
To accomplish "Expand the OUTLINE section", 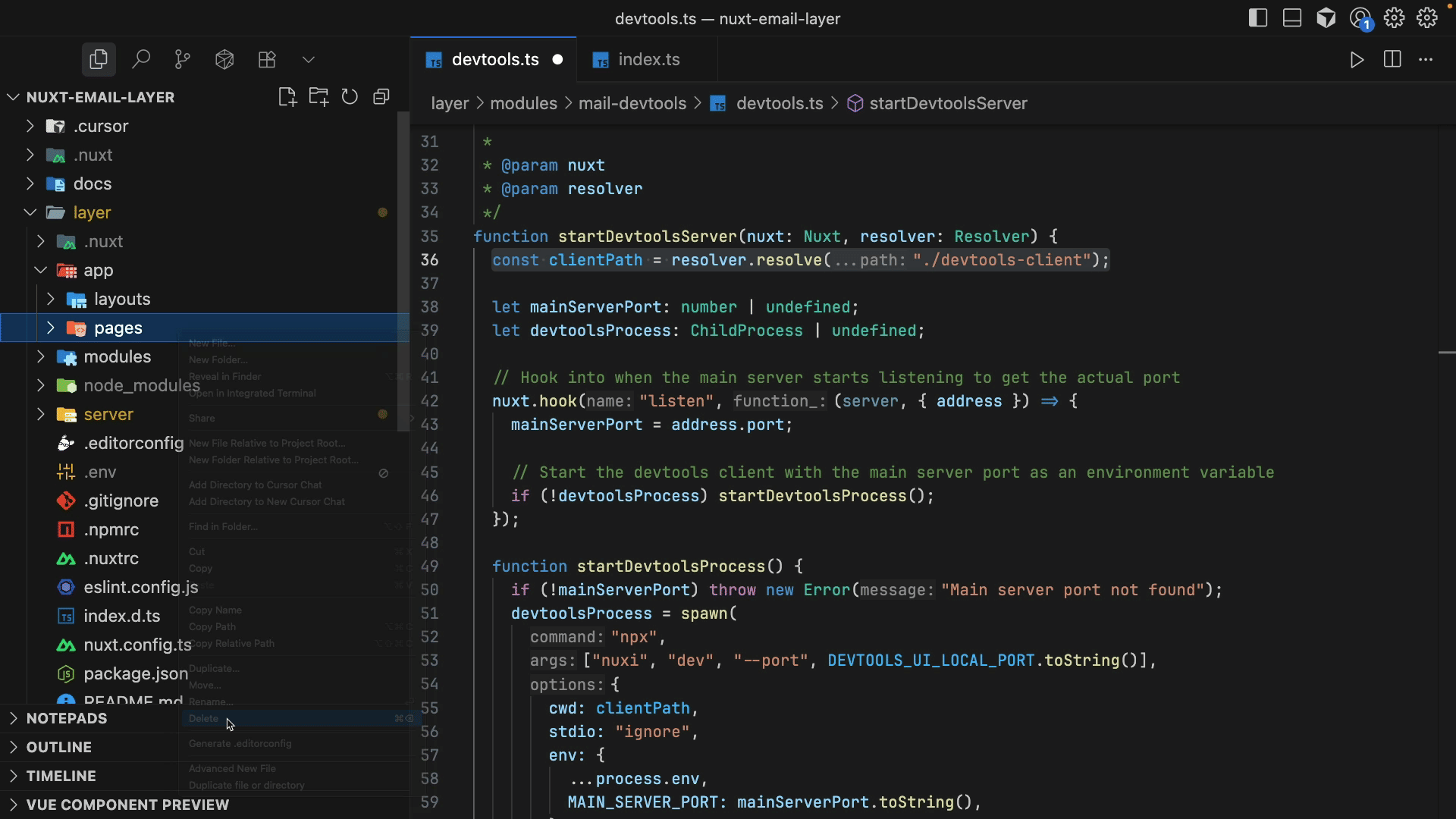I will (59, 747).
